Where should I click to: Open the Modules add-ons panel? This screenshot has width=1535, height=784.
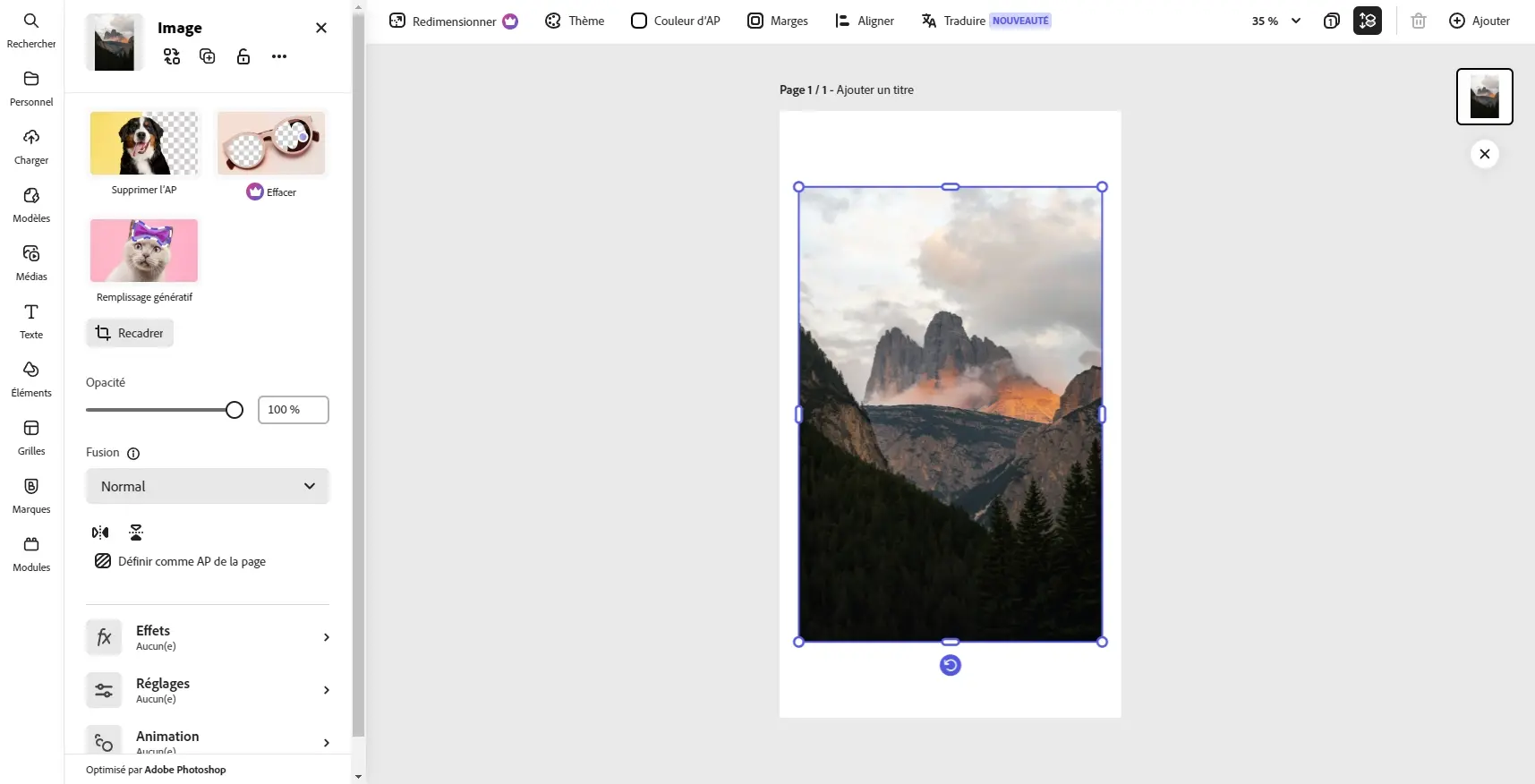[x=31, y=553]
